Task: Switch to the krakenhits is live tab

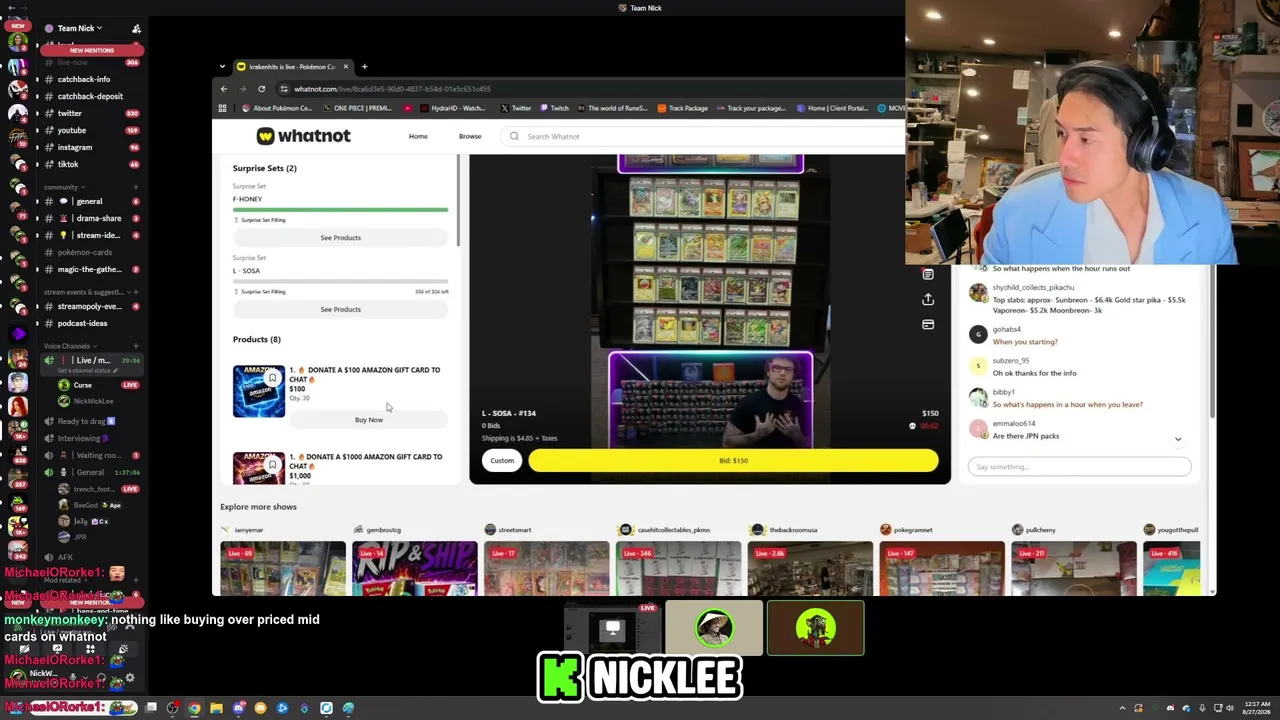Action: pos(293,67)
